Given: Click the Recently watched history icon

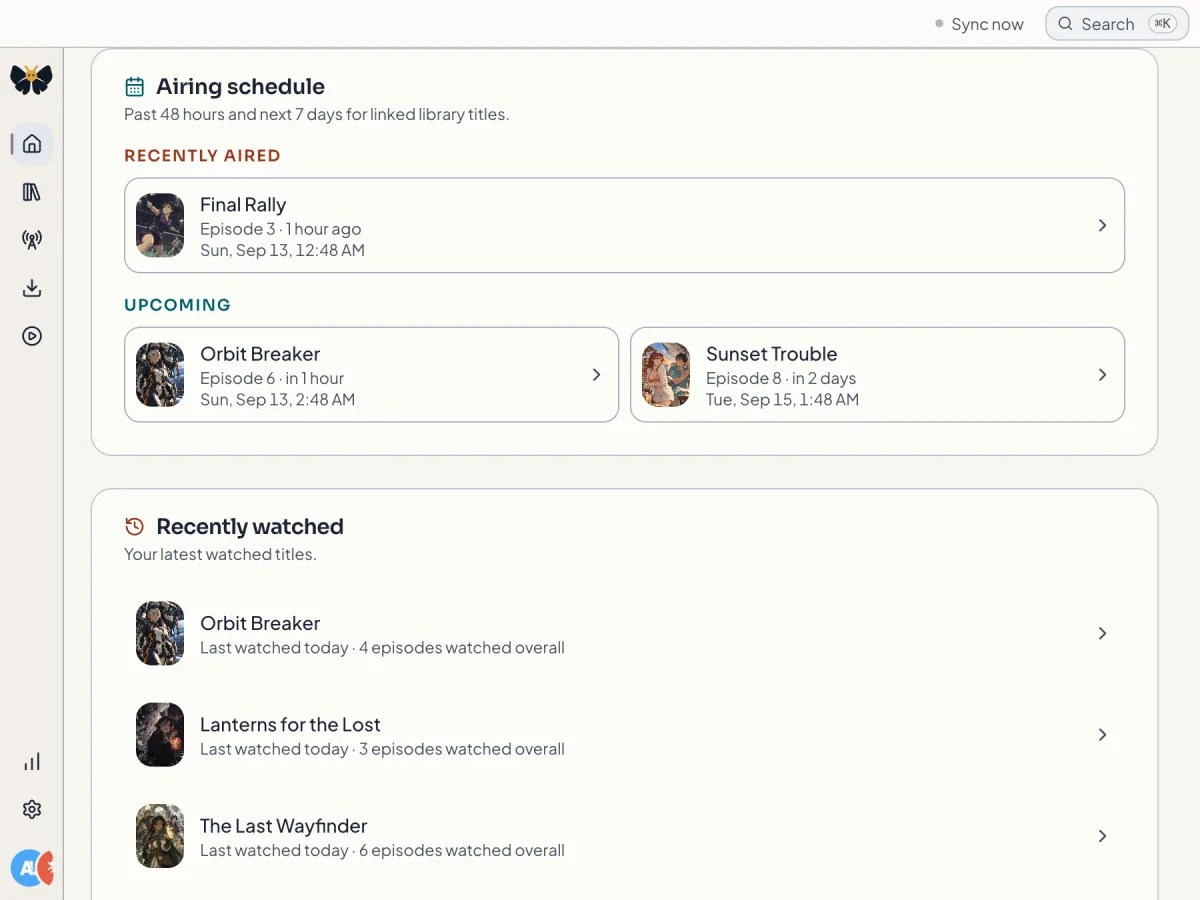Looking at the screenshot, I should coord(134,527).
